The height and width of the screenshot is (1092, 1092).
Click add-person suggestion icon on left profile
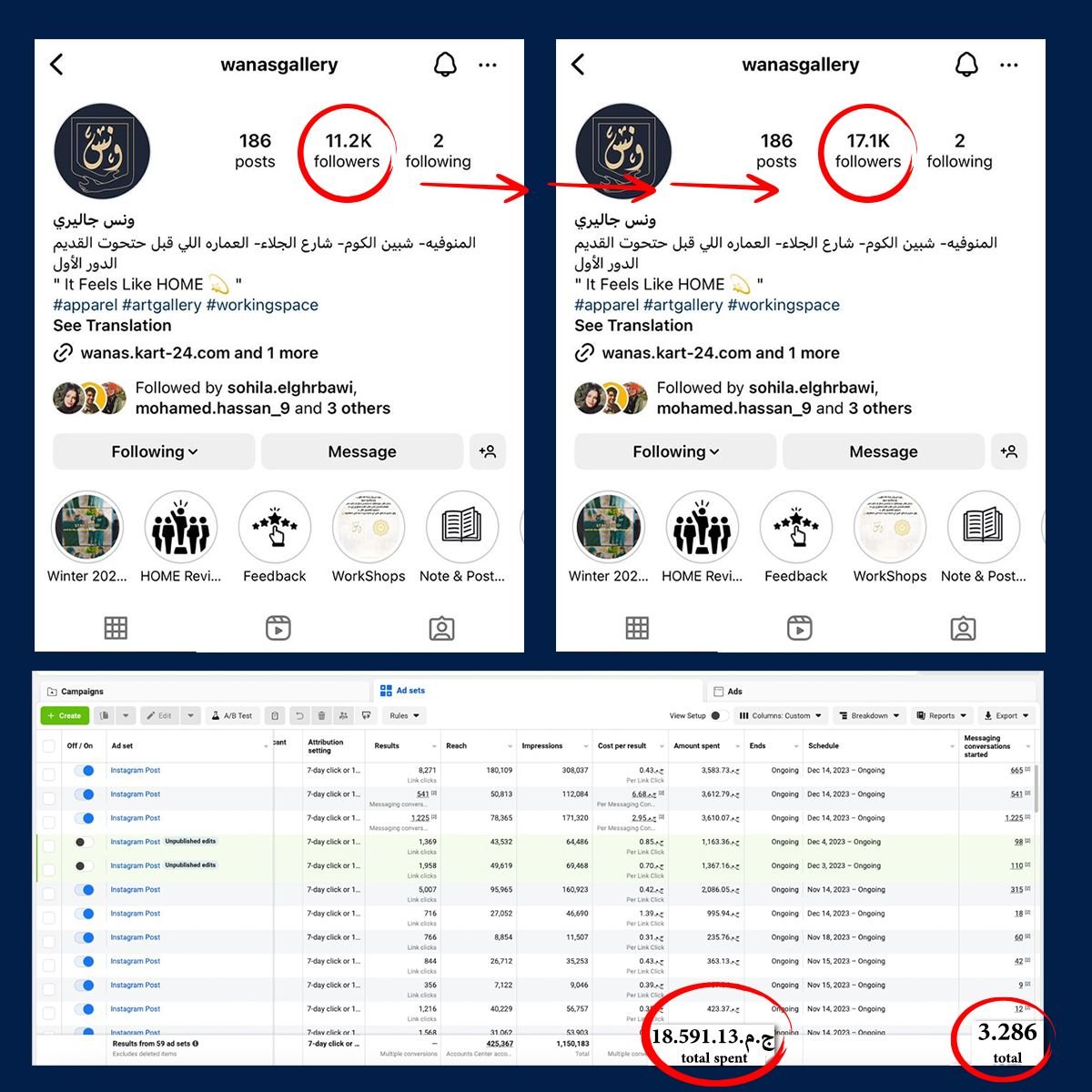coord(488,451)
